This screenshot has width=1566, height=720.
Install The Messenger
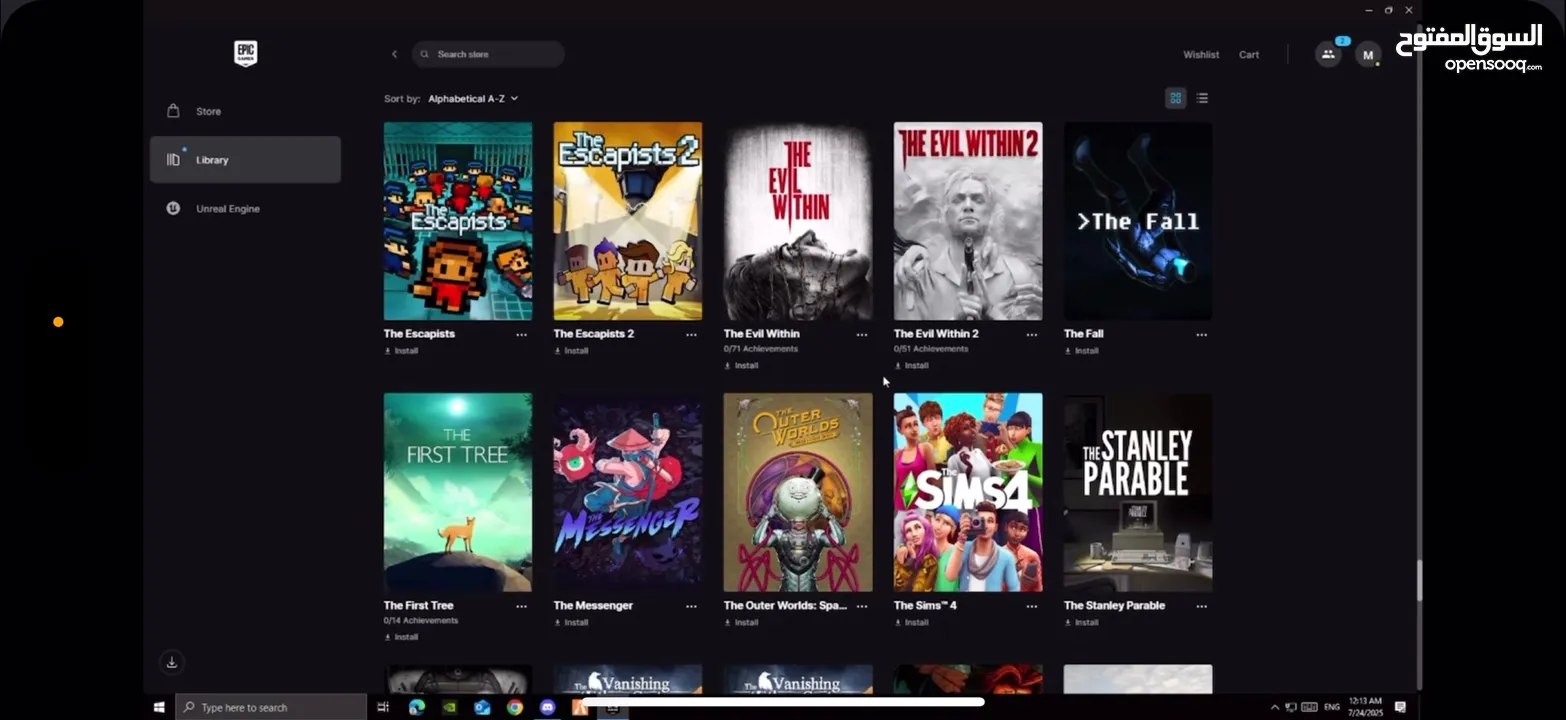(571, 622)
